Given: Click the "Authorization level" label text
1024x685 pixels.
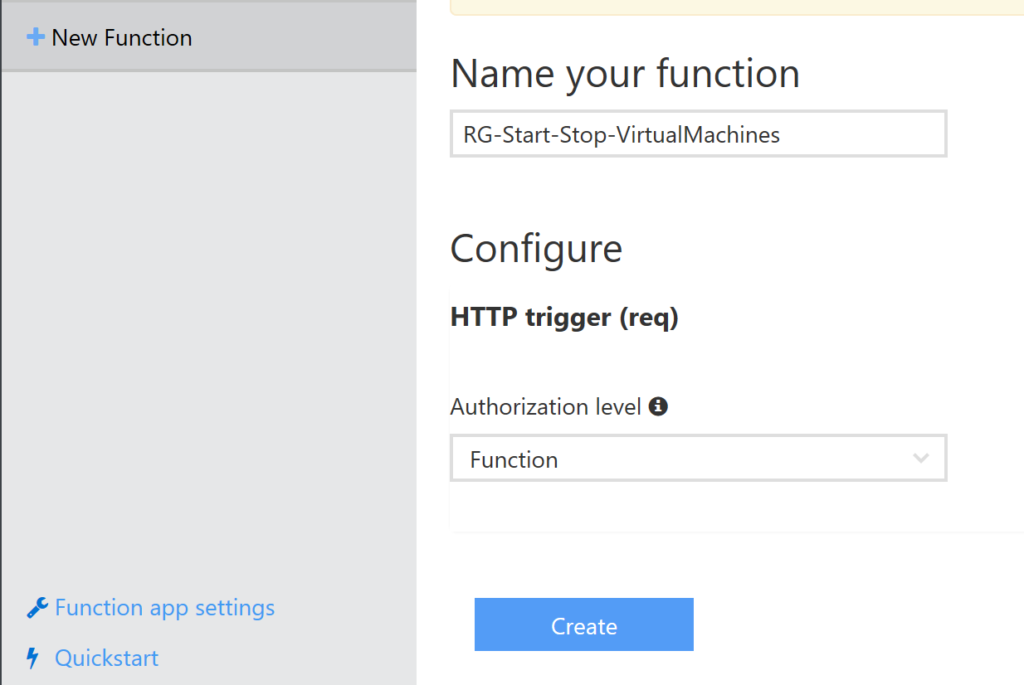Looking at the screenshot, I should pos(545,407).
